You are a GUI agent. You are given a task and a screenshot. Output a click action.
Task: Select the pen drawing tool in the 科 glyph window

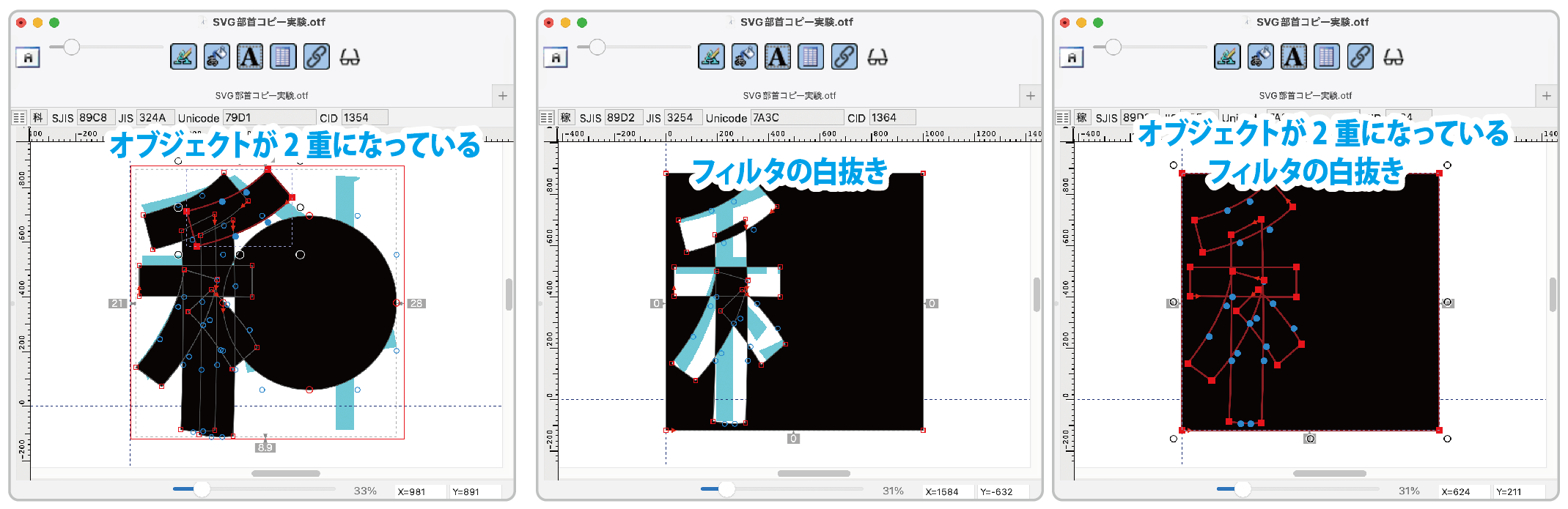[183, 56]
